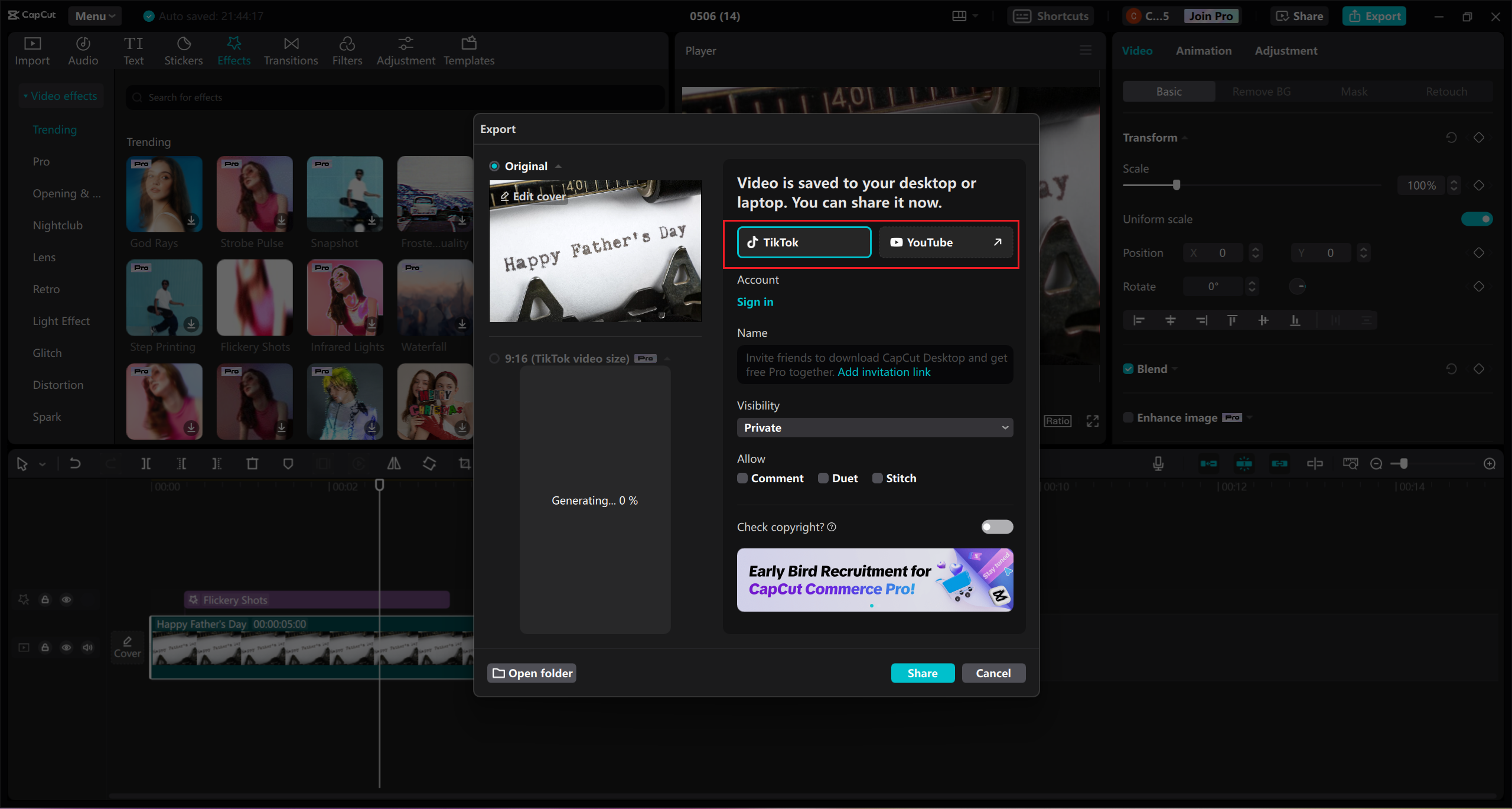1512x809 pixels.
Task: Click the TikTok share platform button
Action: pyautogui.click(x=804, y=242)
